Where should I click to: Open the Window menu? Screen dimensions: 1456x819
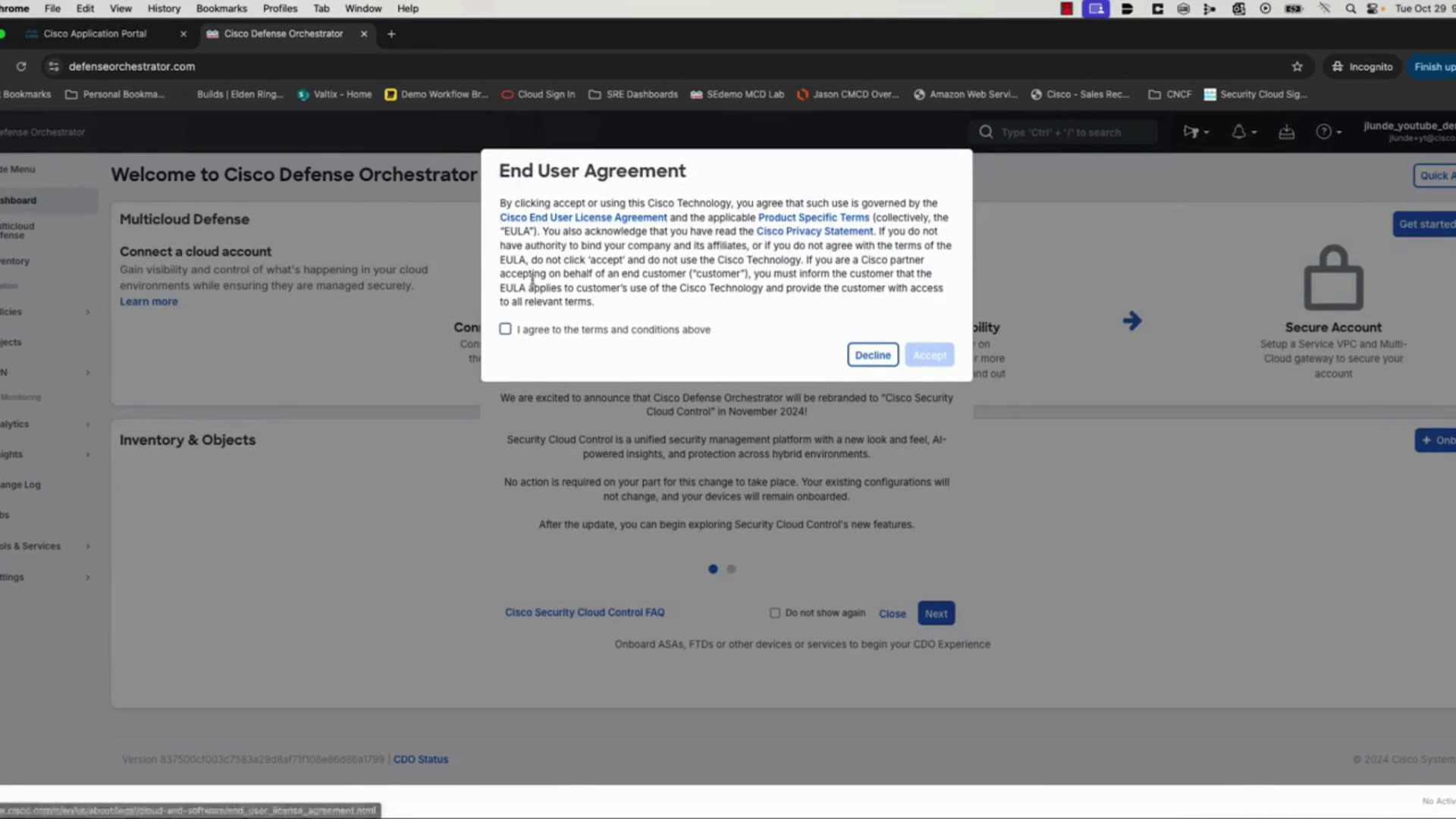pos(363,8)
